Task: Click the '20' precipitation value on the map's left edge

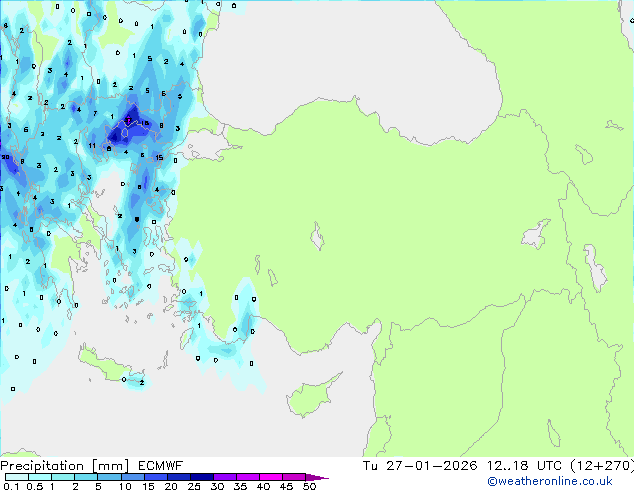Action: coord(5,157)
